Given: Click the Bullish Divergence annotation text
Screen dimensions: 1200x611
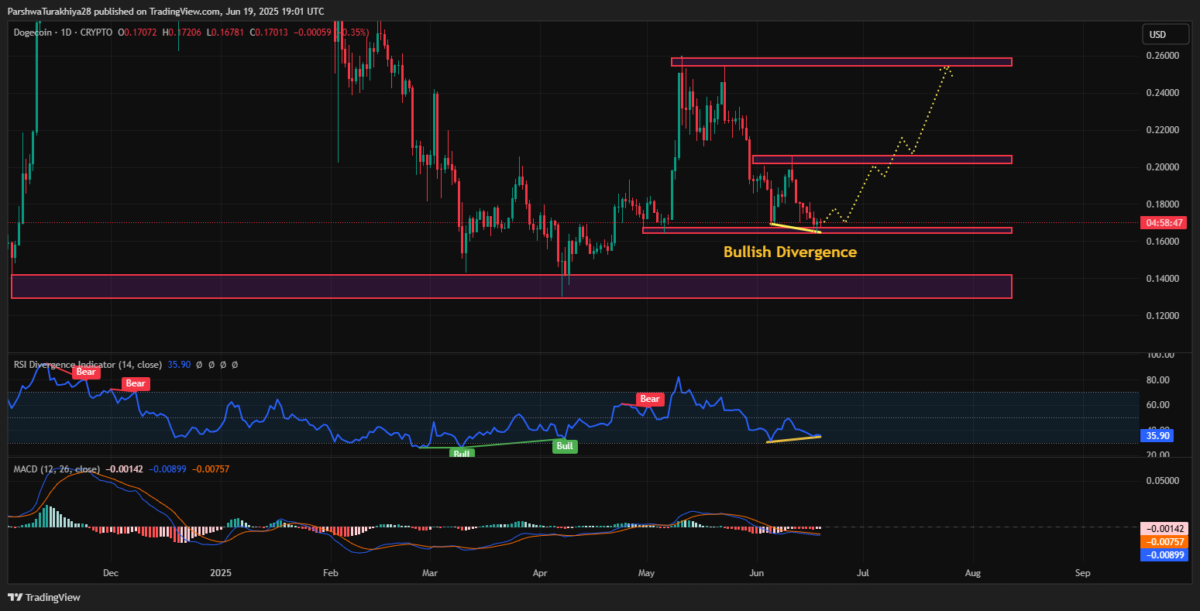Looking at the screenshot, I should coord(790,252).
